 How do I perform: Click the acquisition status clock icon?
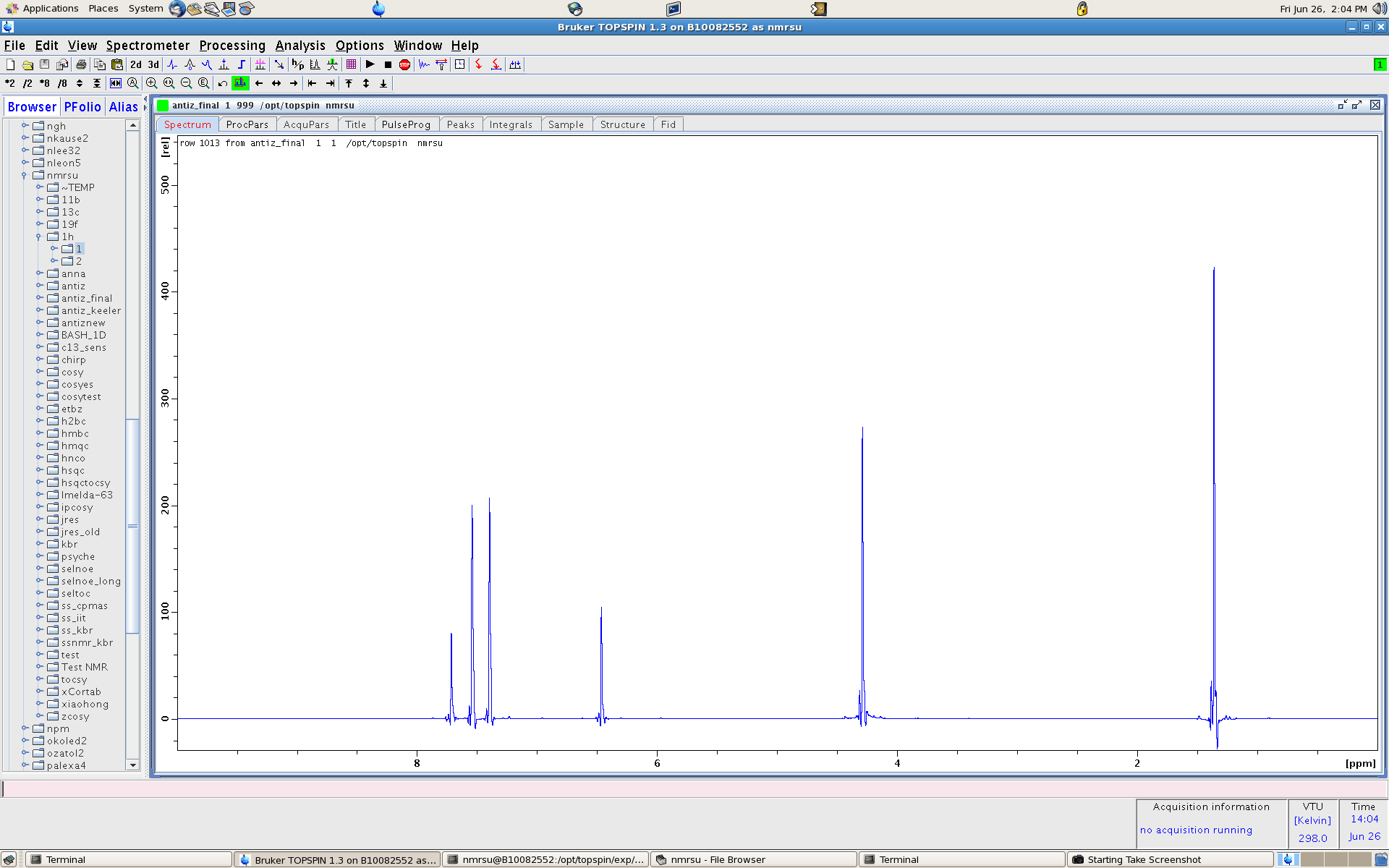pos(459,64)
